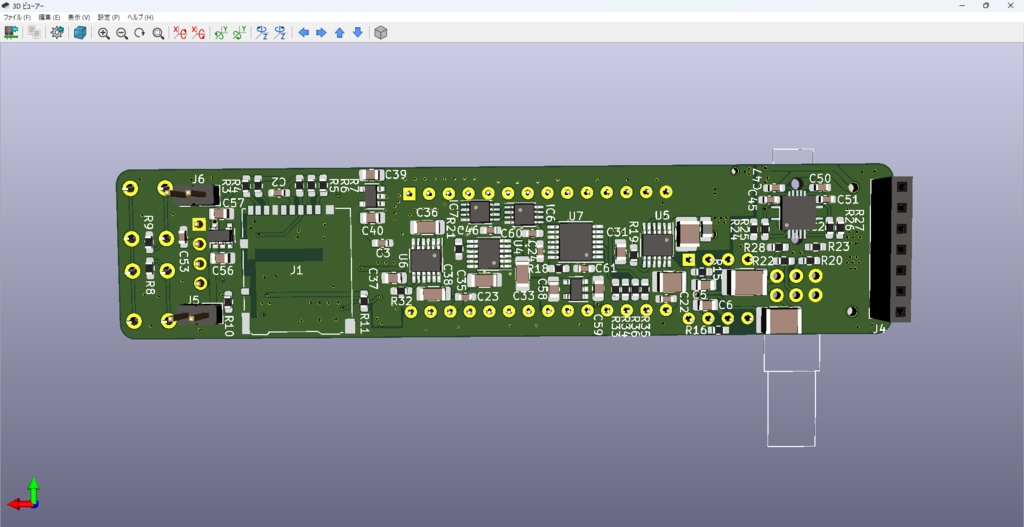Screen dimensions: 1024x527
Task: Click the J5 jumper header
Action: tap(194, 317)
